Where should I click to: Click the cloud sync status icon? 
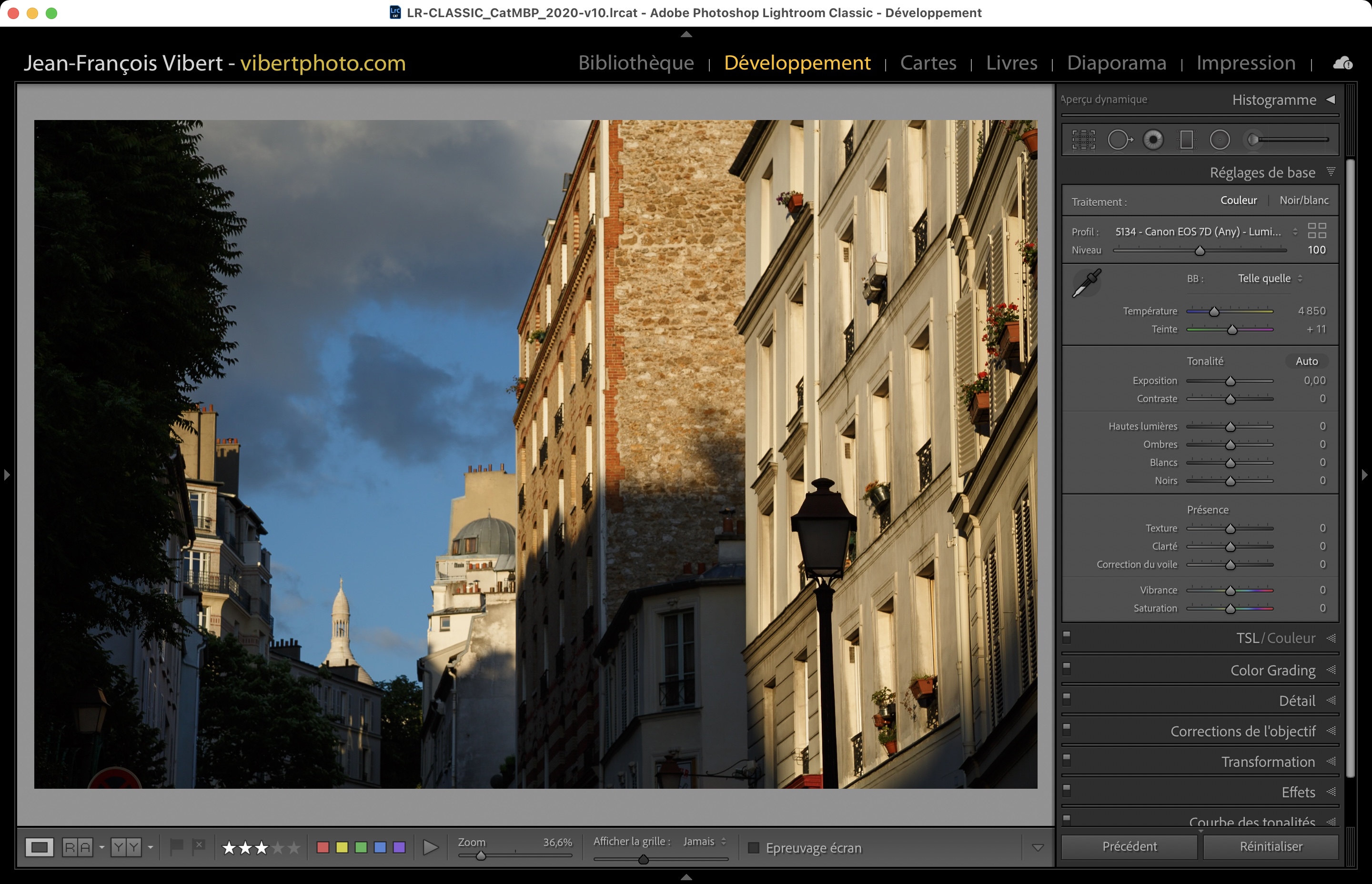pyautogui.click(x=1342, y=63)
